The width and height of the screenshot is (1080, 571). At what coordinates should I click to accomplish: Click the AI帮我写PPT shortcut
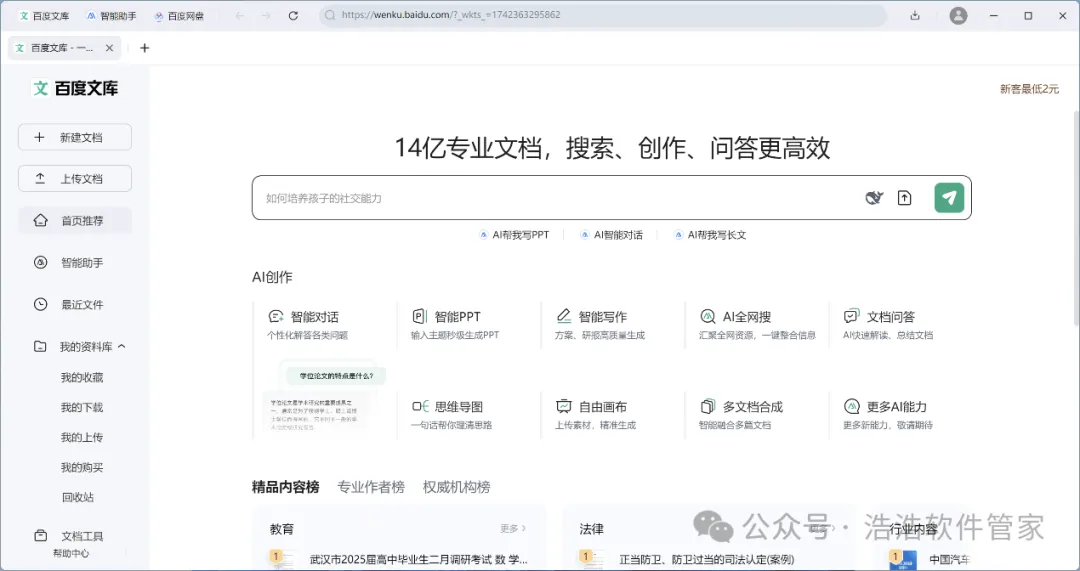515,235
